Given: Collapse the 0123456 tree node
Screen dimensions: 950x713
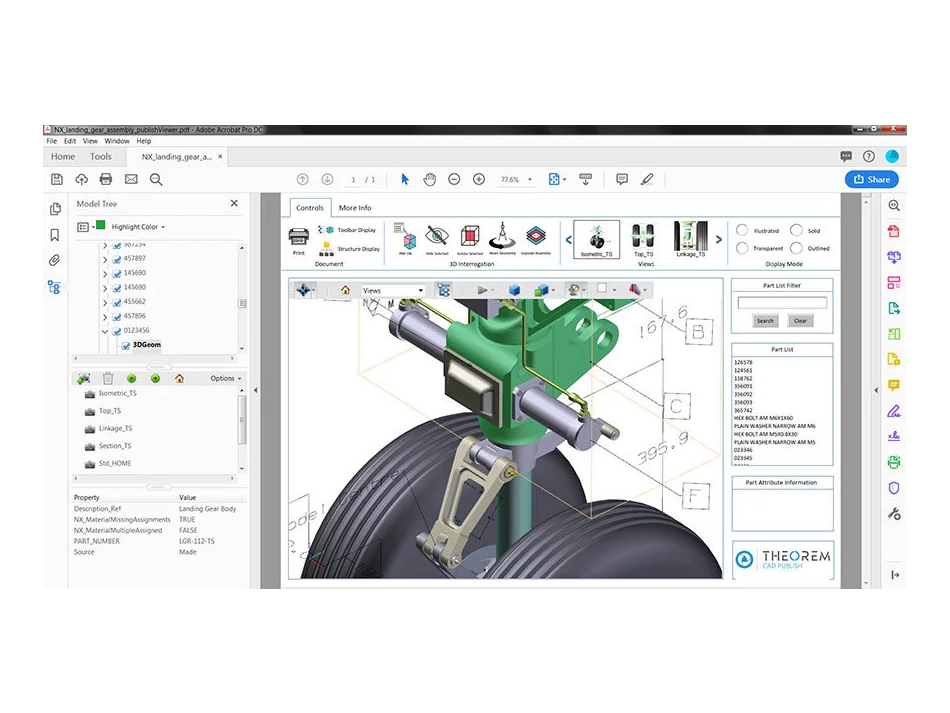Looking at the screenshot, I should pyautogui.click(x=105, y=330).
